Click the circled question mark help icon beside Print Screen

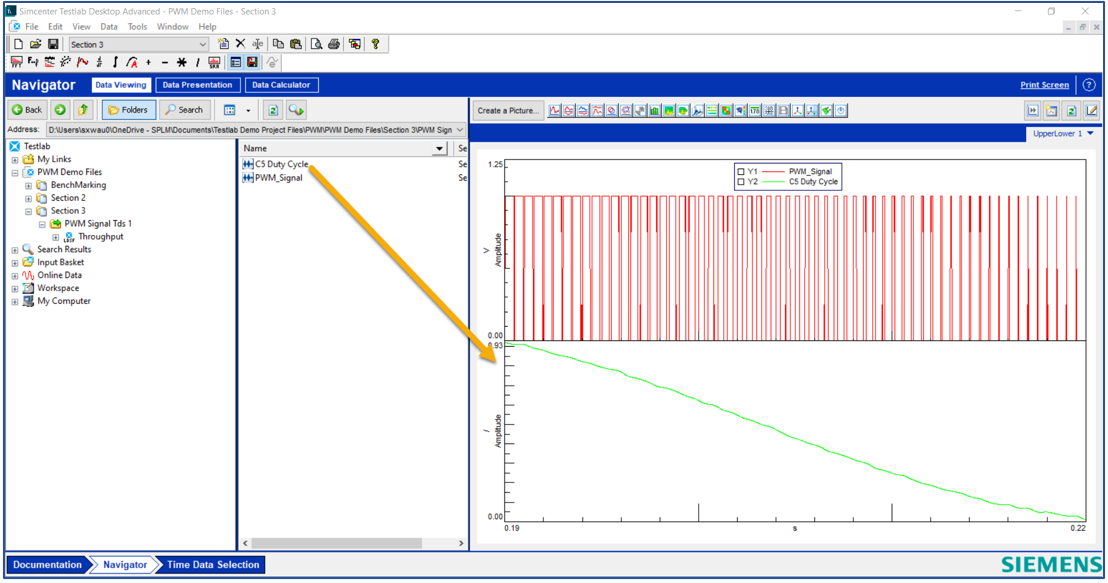(x=1089, y=85)
